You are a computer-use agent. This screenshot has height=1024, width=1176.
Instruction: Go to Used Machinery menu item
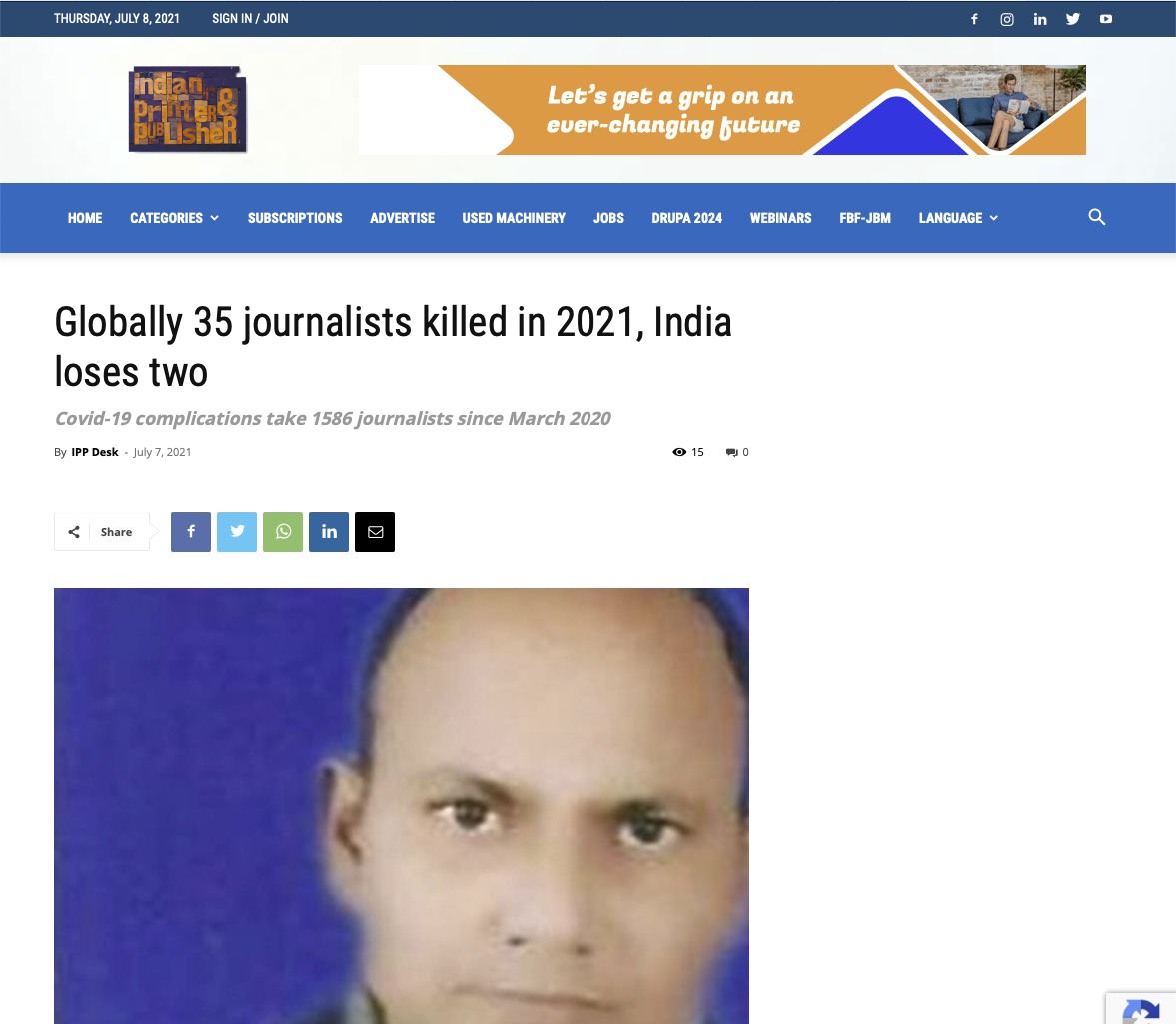[514, 218]
